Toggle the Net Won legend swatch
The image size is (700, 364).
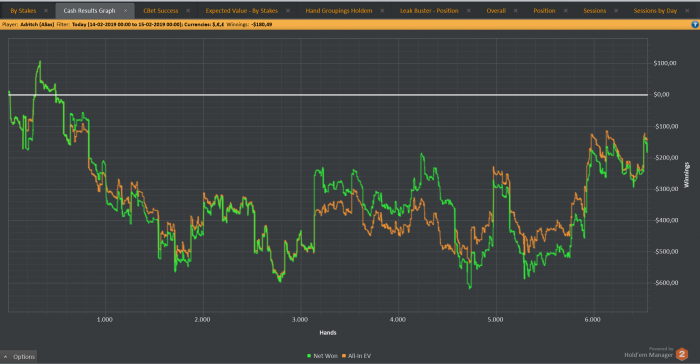(x=309, y=356)
